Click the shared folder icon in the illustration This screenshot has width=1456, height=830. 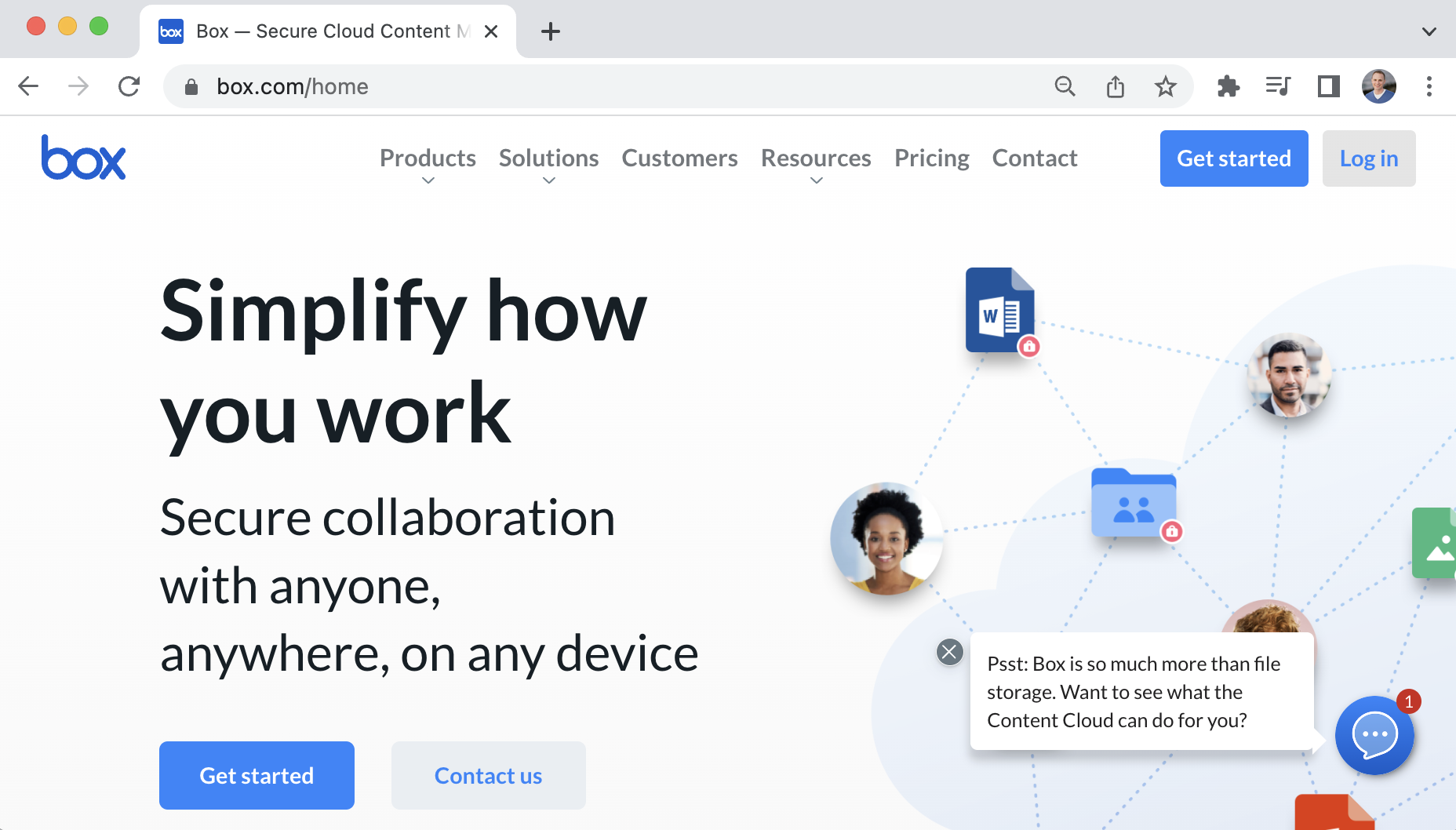click(x=1134, y=502)
